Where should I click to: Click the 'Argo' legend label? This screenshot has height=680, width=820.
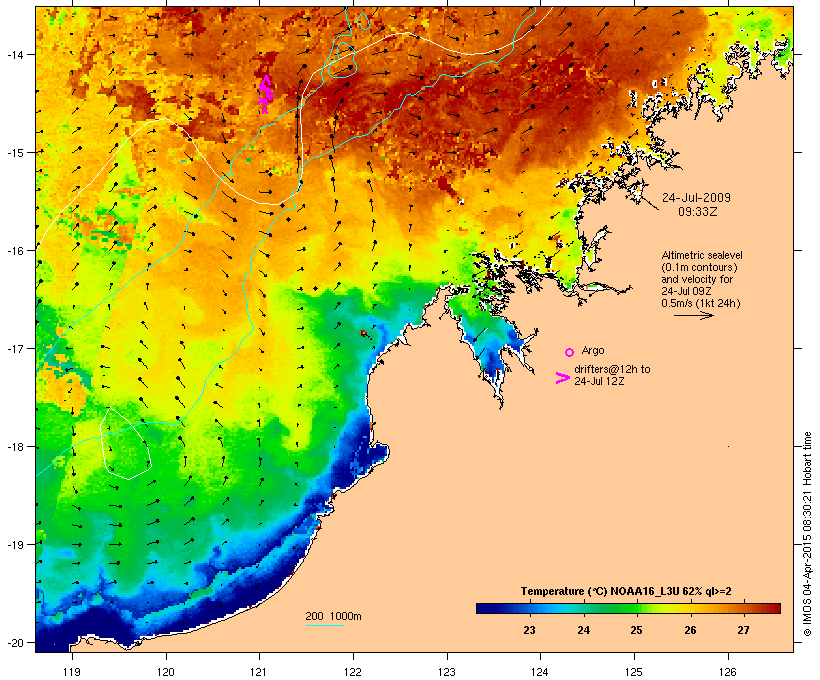pos(593,351)
